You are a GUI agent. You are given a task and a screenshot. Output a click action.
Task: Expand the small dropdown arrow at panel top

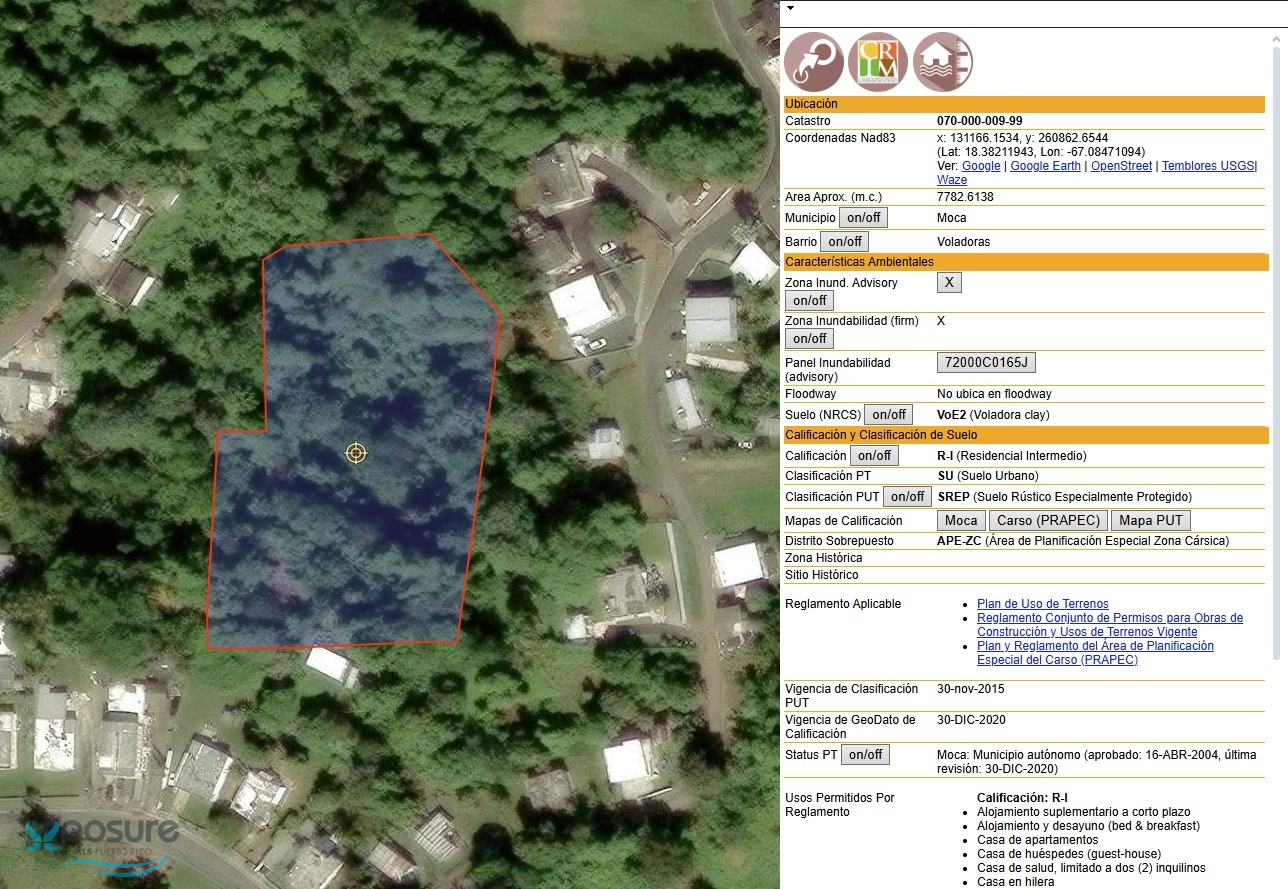[x=790, y=8]
